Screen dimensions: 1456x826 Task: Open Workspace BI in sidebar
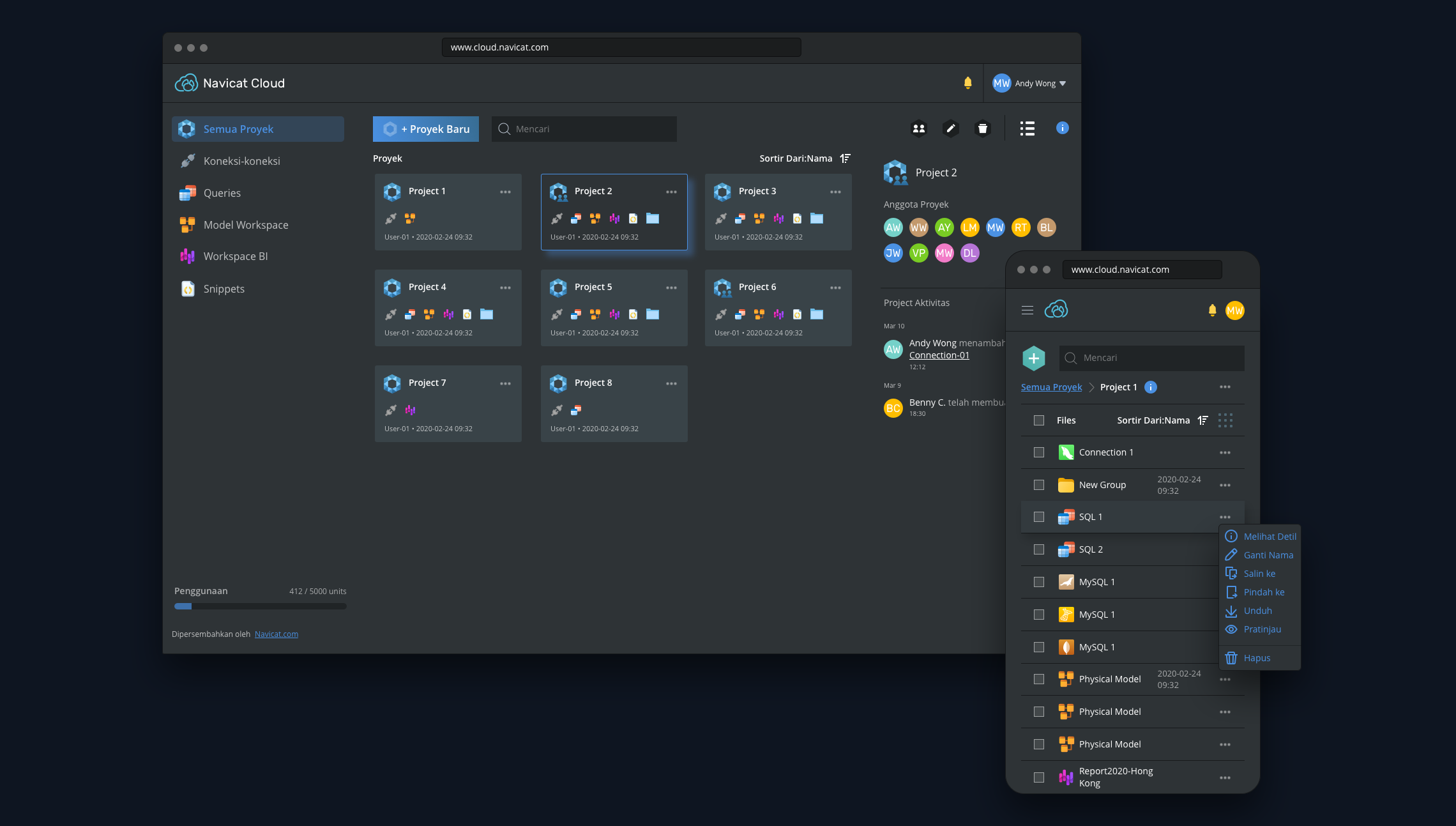(258, 256)
